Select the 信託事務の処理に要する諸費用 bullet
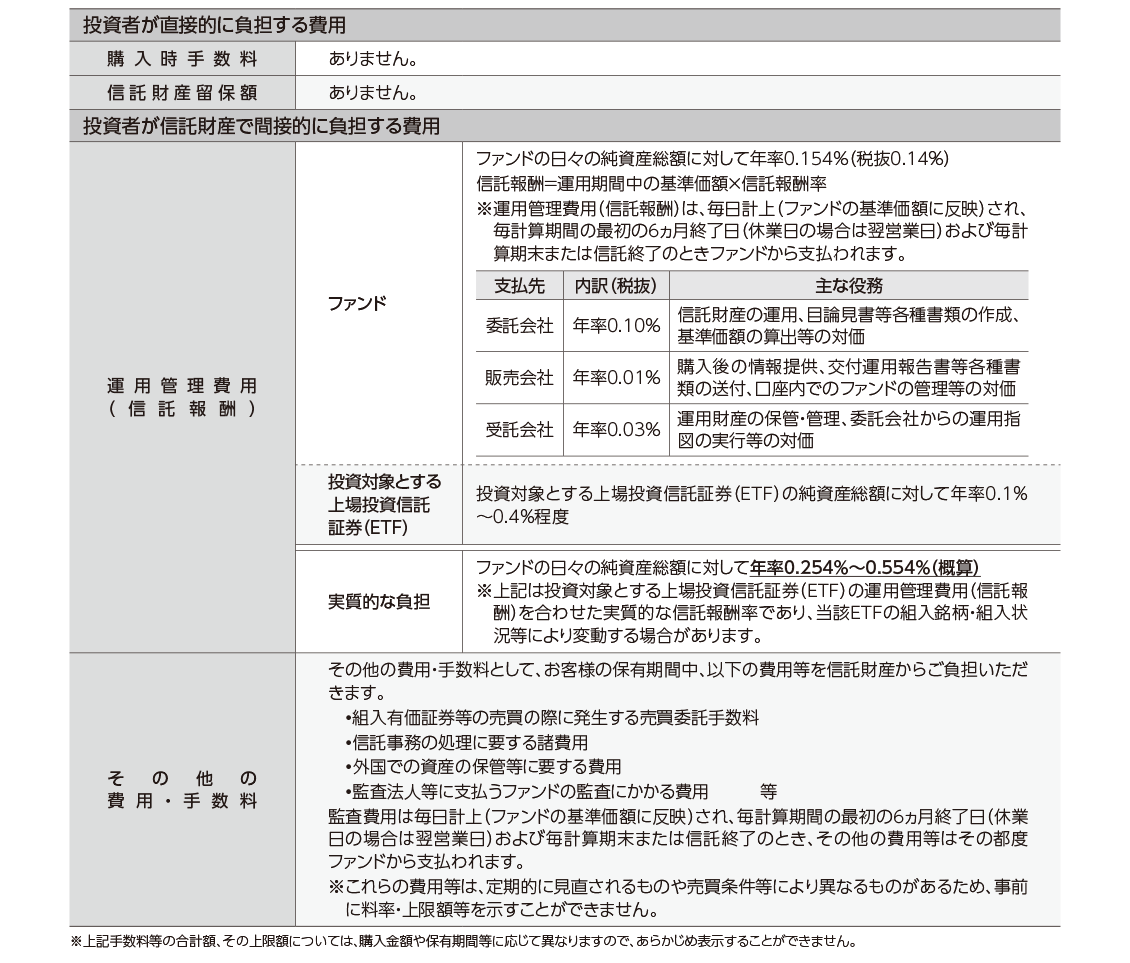 (x=466, y=743)
